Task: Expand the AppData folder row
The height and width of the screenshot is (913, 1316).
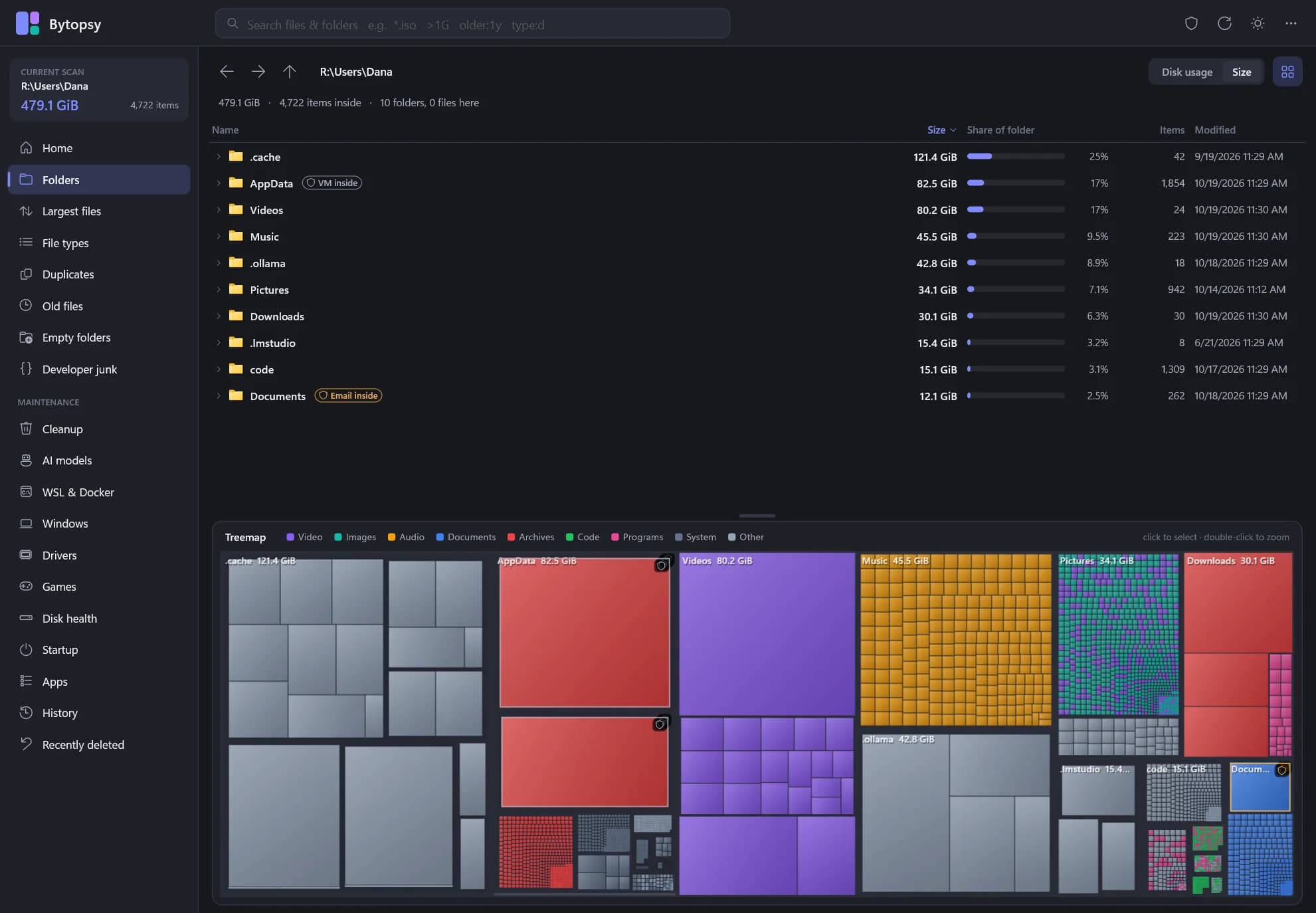Action: point(218,183)
